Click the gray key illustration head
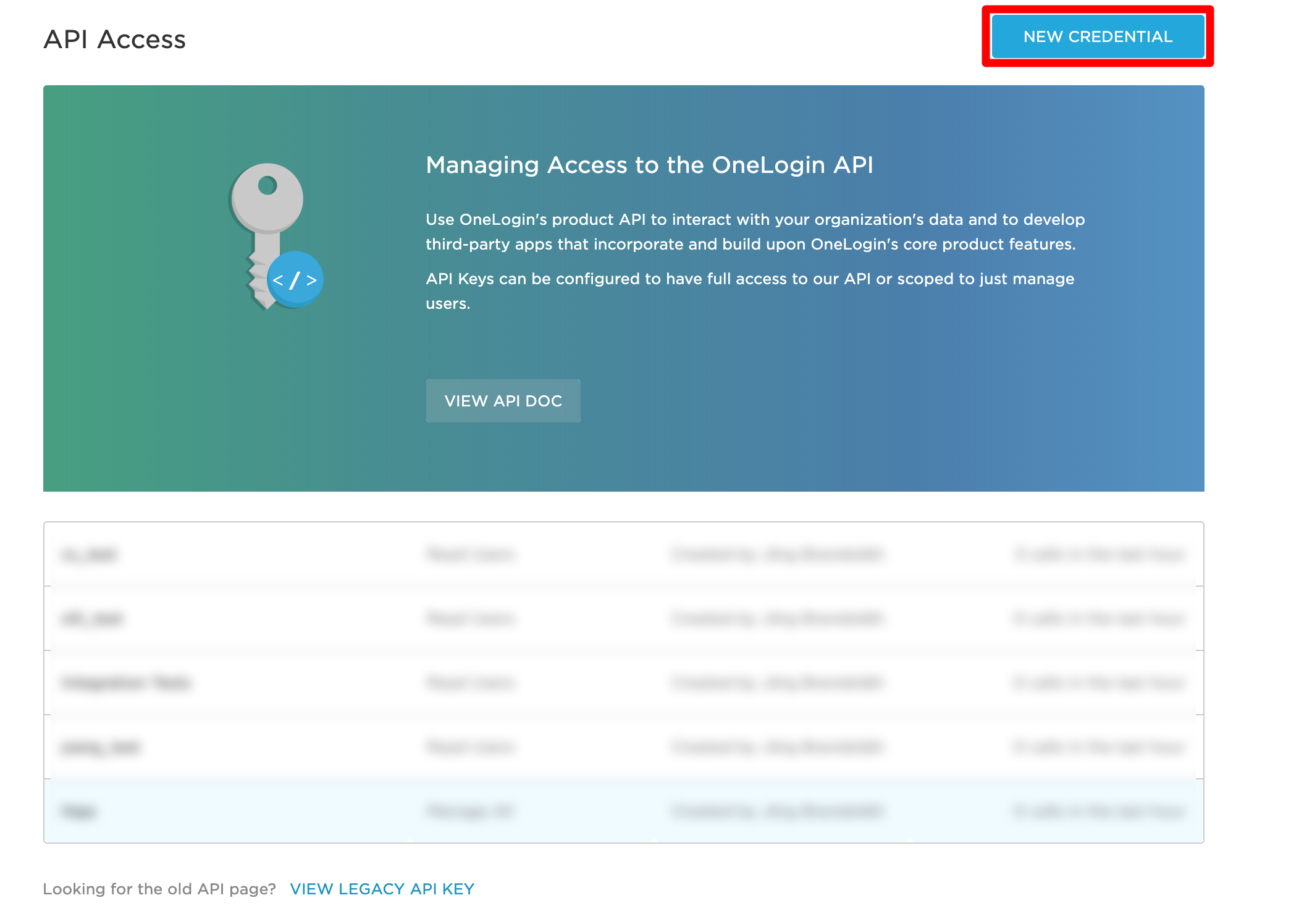Screen dimensions: 1291x924 coord(267,198)
